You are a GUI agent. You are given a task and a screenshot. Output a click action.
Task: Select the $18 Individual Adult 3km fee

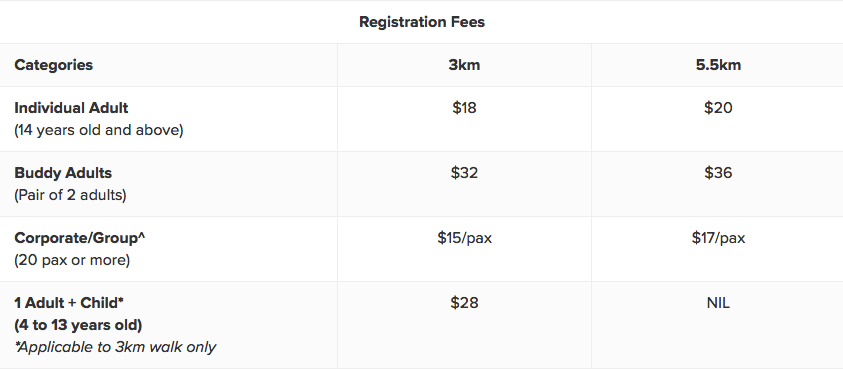click(464, 108)
